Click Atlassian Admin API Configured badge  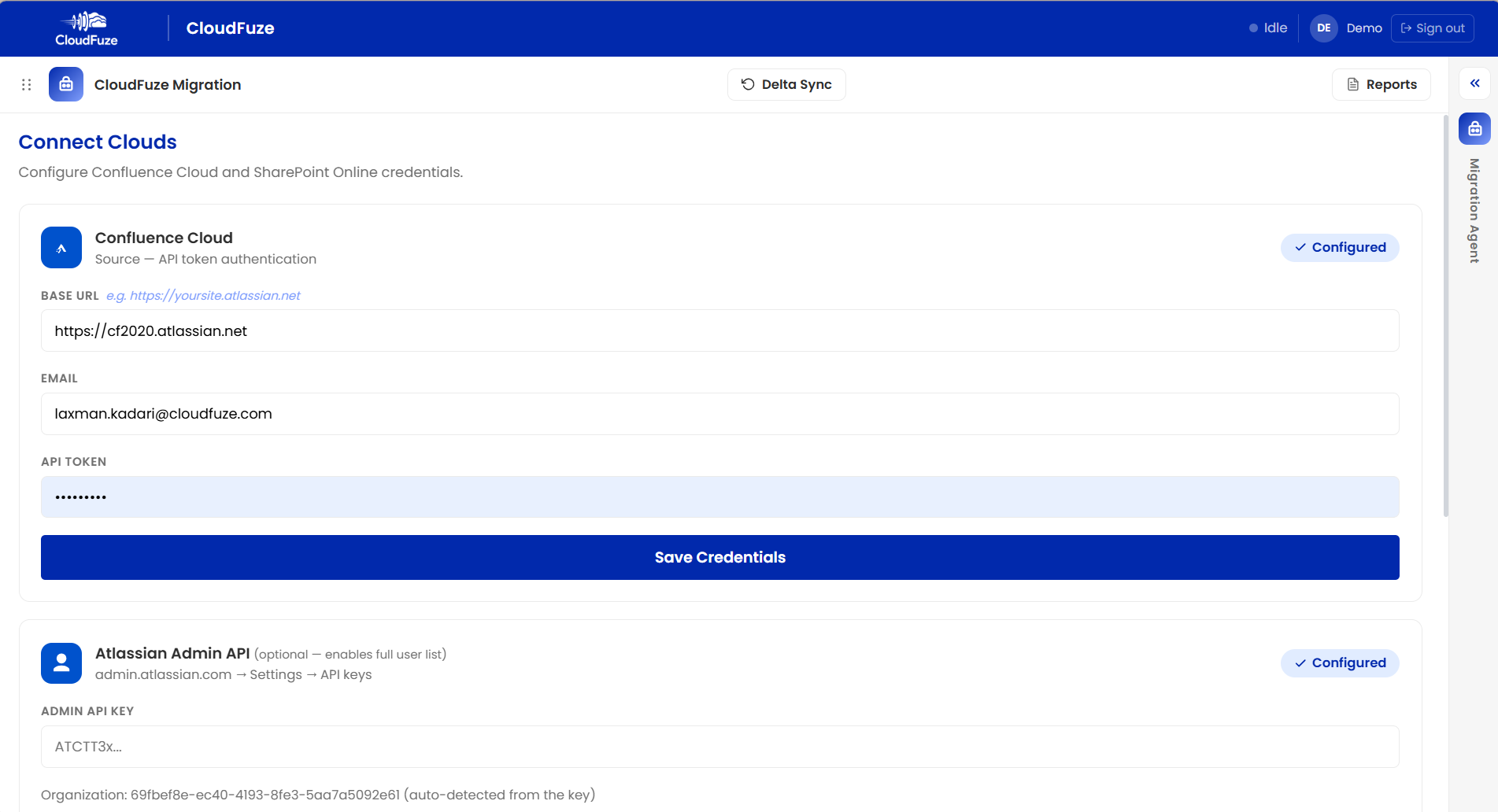point(1340,663)
